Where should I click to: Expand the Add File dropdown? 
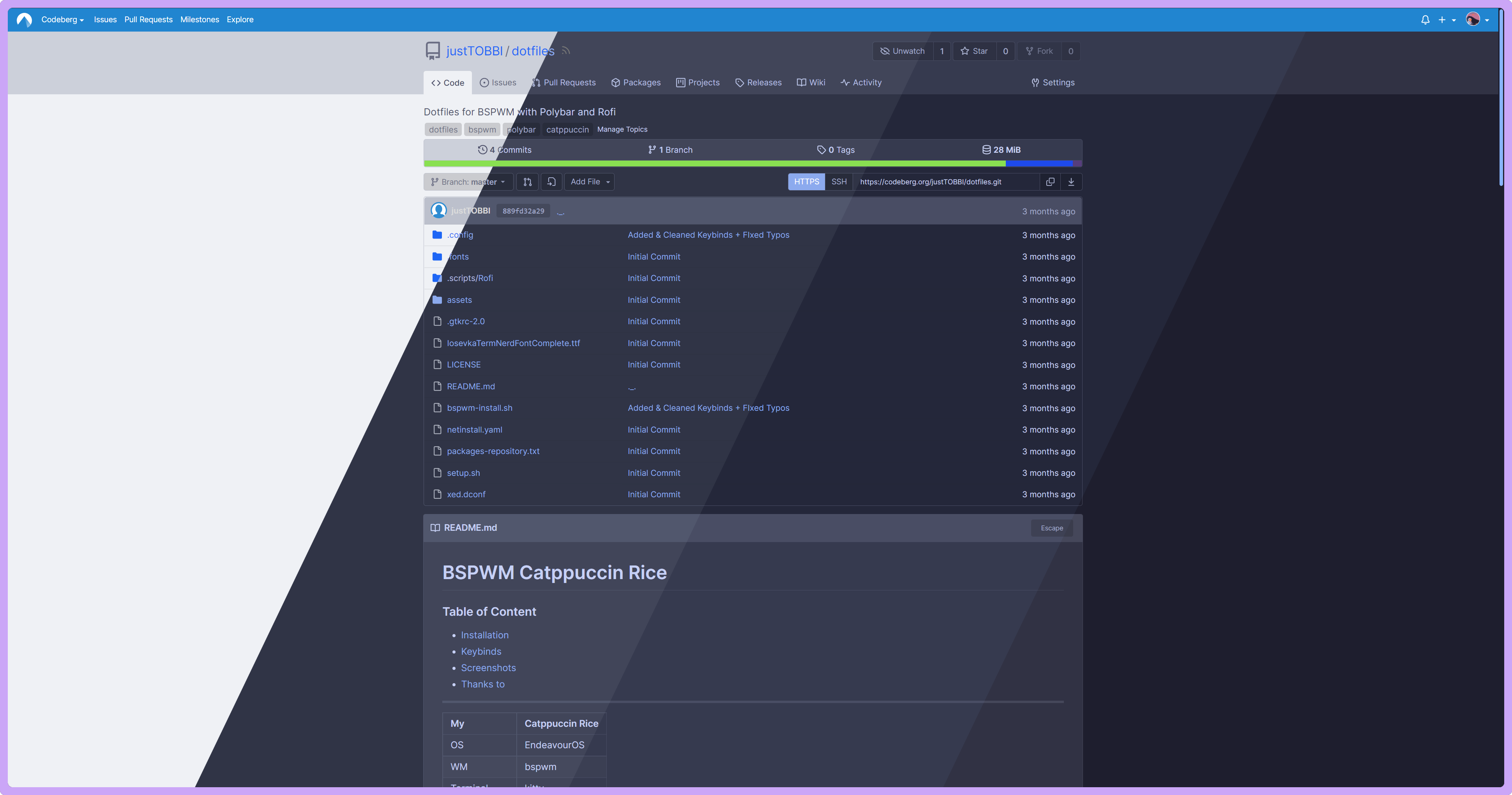pos(590,182)
